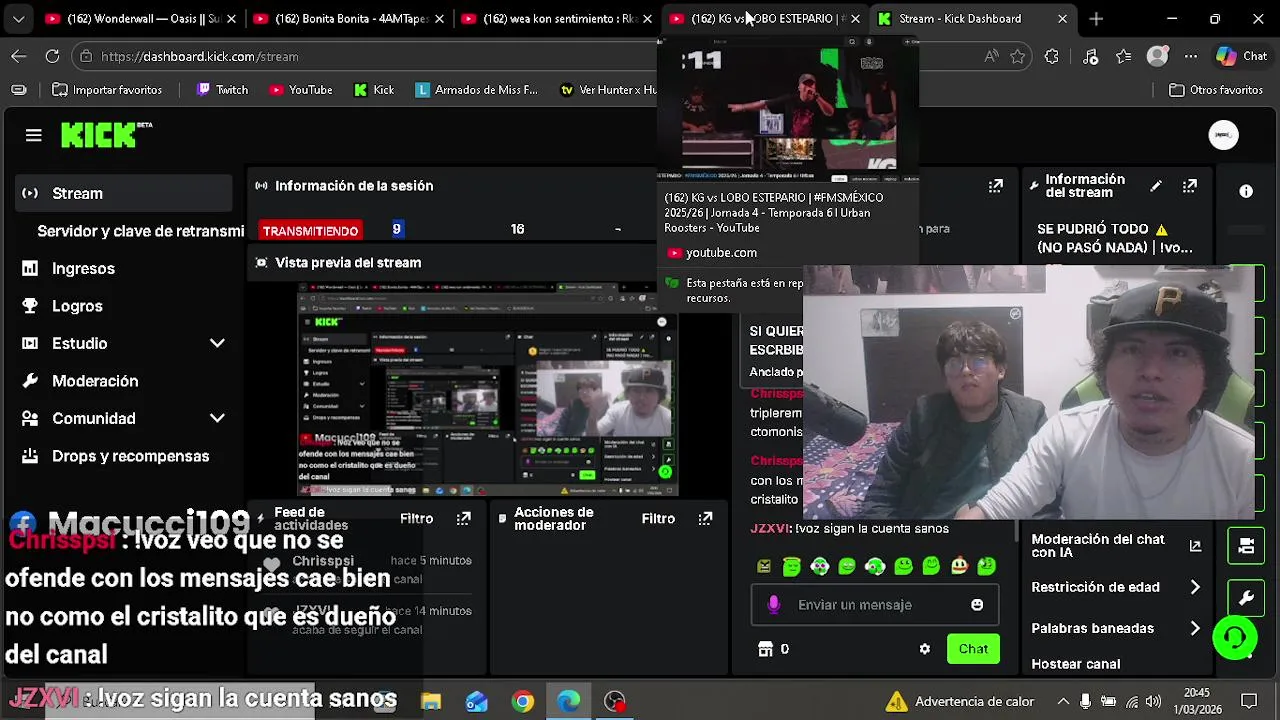
Task: Pop out Información del stream panel
Action: (1190, 186)
